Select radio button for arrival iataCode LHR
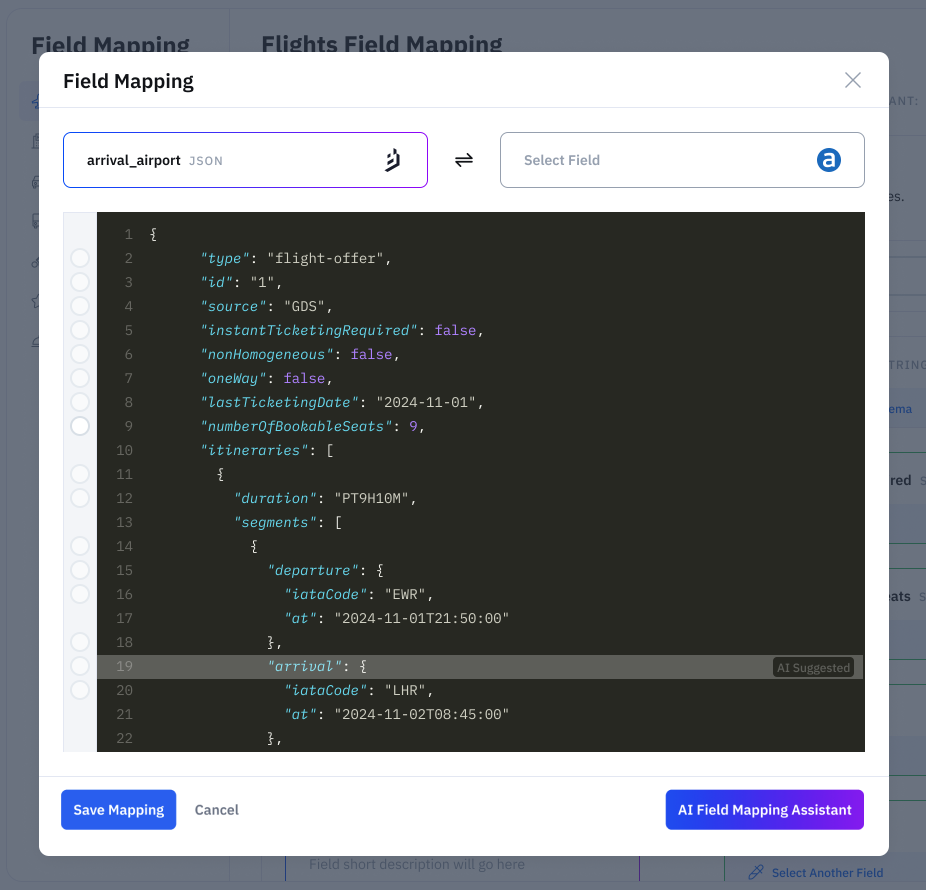Screen dimensions: 926x890 click(x=80, y=690)
